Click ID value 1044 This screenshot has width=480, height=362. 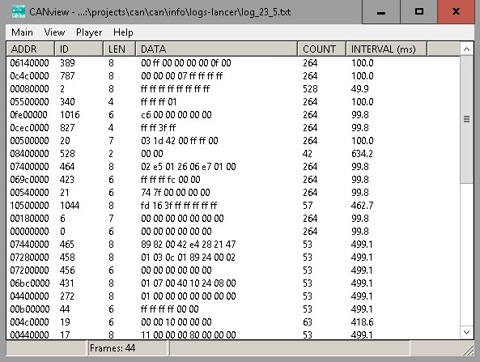tap(70, 205)
